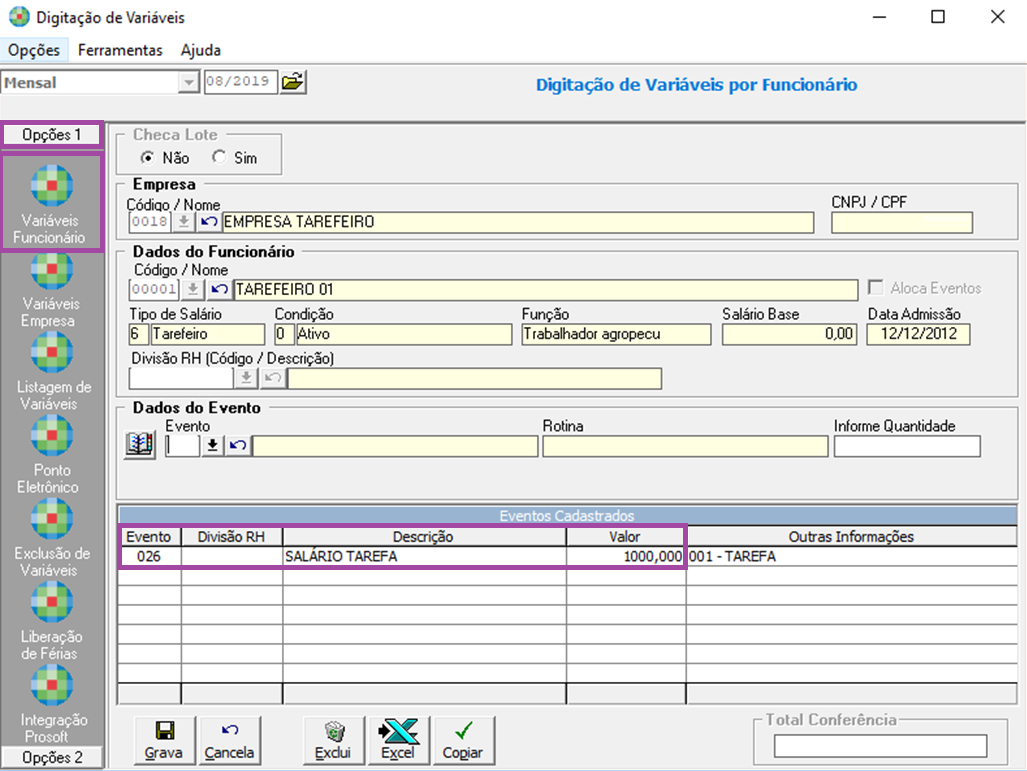The height and width of the screenshot is (771, 1027).
Task: Expand the Mensal dropdown arrow
Action: pos(189,83)
